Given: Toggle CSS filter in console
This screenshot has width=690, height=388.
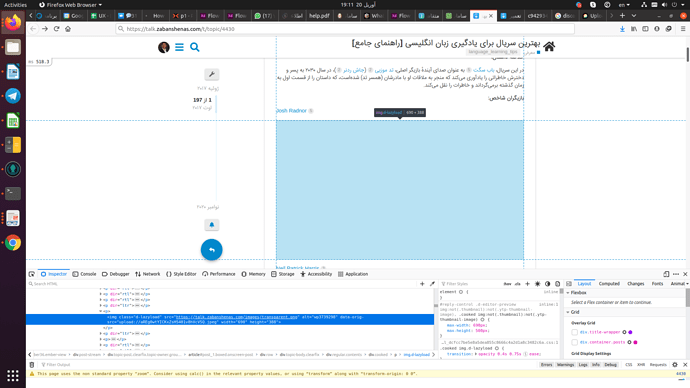Looking at the screenshot, I should point(628,365).
